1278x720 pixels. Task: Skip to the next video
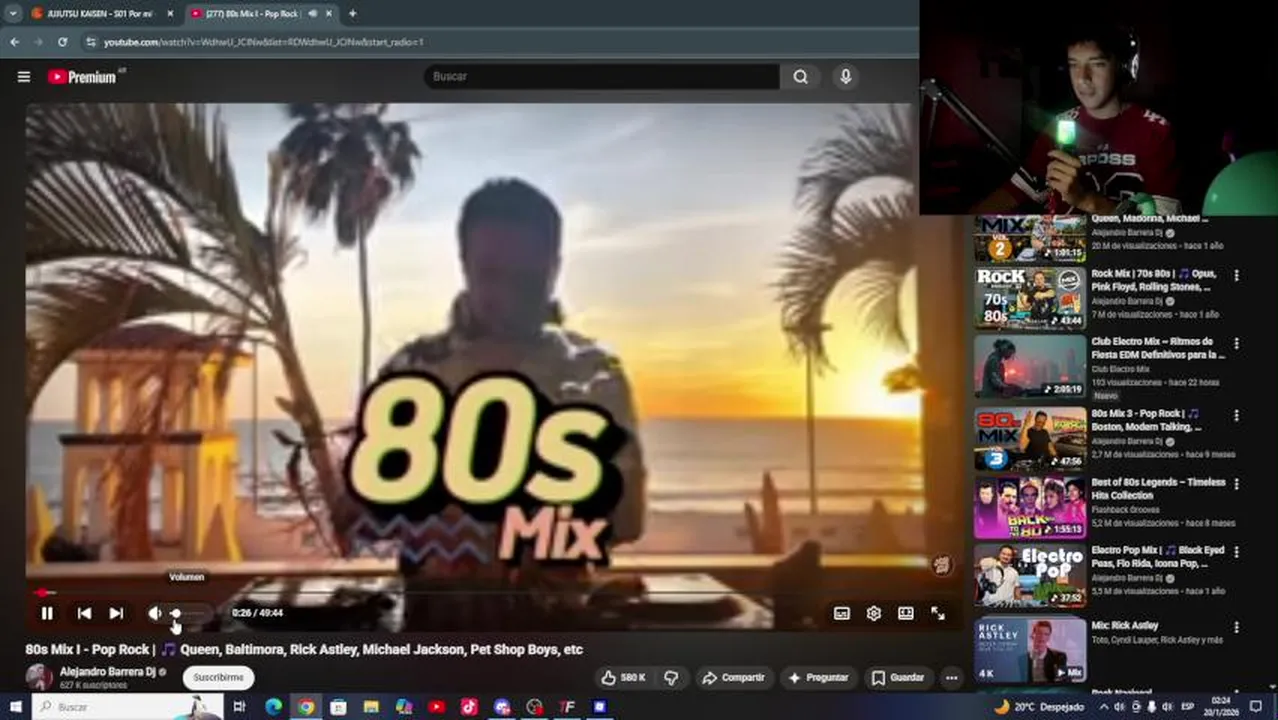(x=116, y=613)
